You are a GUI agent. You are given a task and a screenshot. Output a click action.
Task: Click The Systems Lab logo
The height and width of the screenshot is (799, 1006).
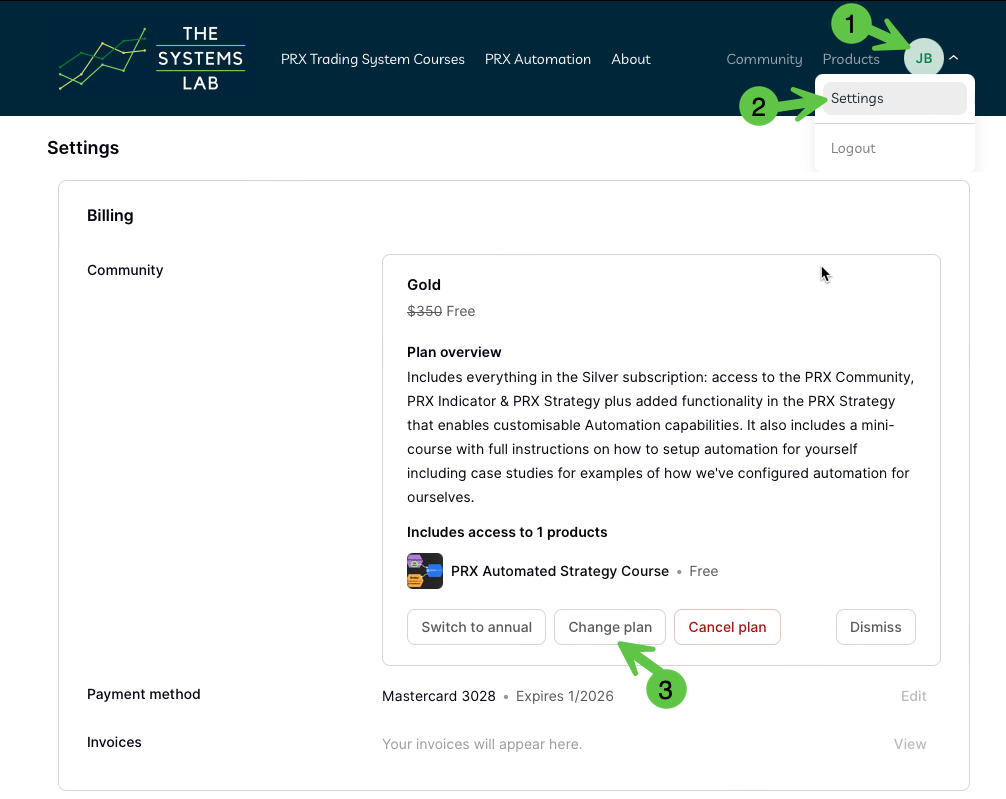[x=151, y=59]
